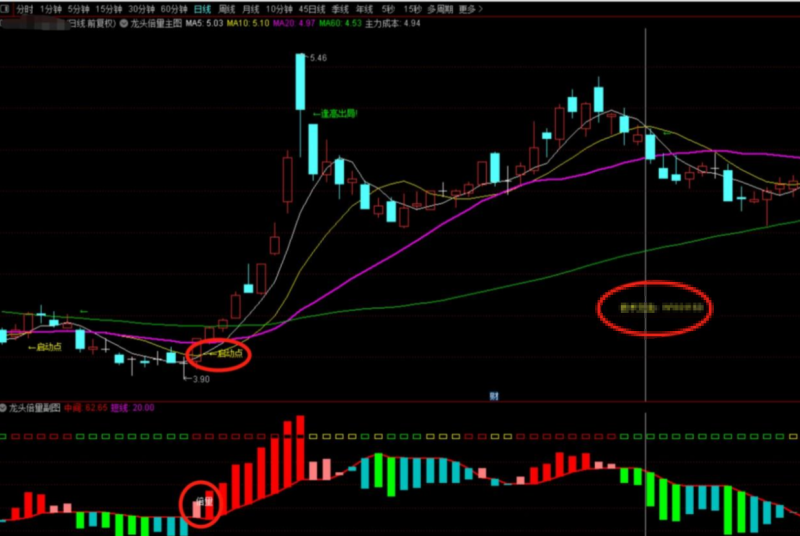The height and width of the screenshot is (536, 800).
Task: Switch to 月线 monthly period
Action: 250,7
